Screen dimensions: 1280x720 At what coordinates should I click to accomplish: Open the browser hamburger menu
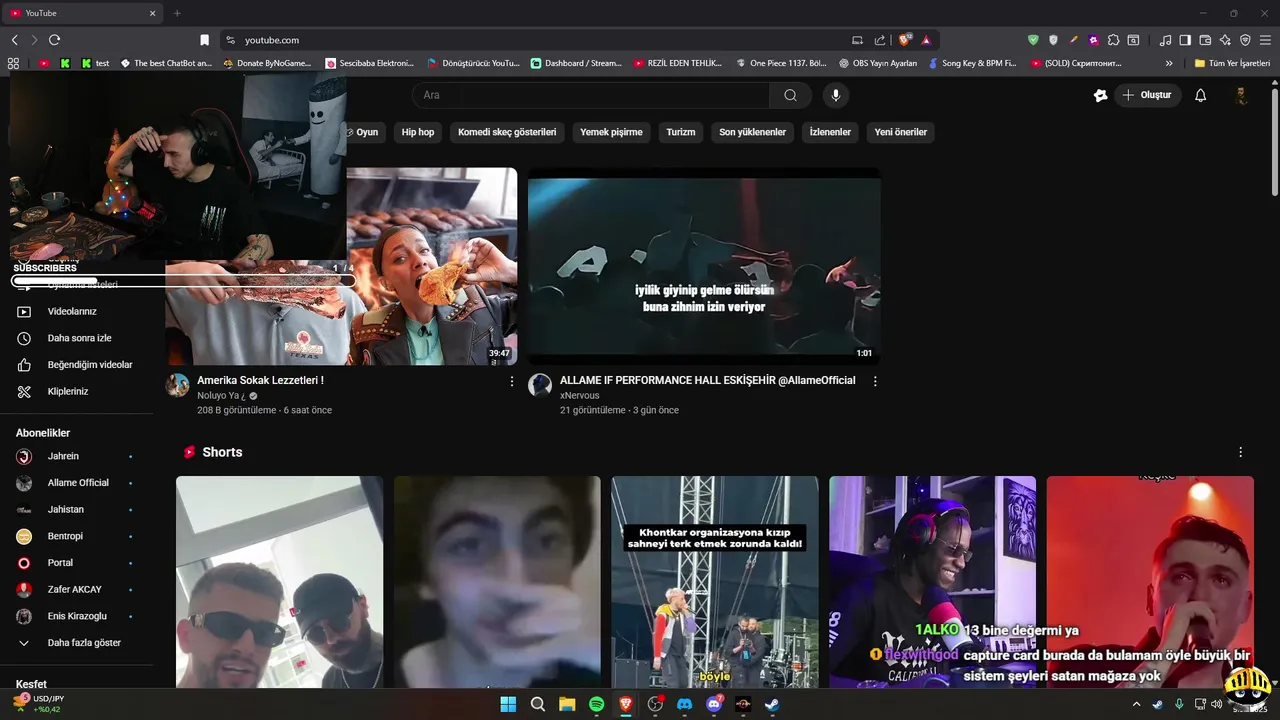pos(1265,40)
